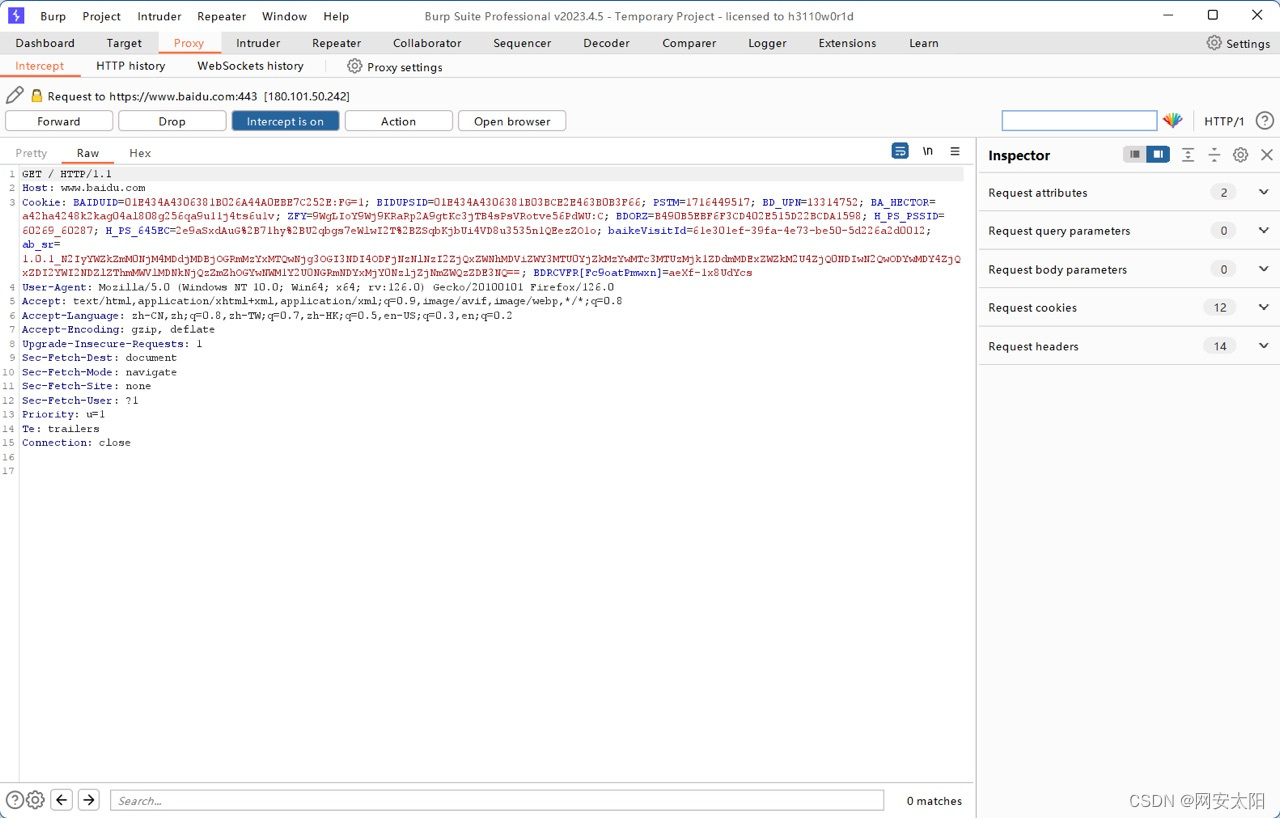Open search settings gear at bottom
1280x819 pixels.
pos(35,800)
